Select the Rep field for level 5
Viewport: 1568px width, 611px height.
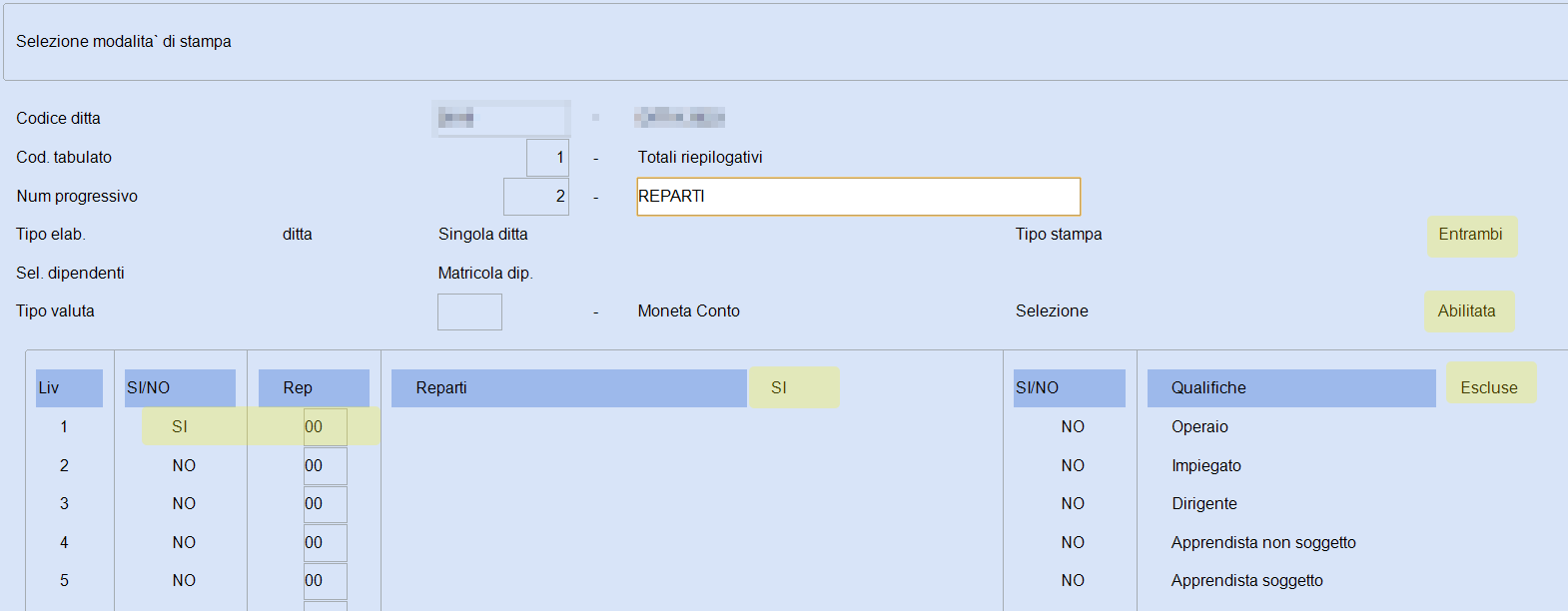click(326, 581)
